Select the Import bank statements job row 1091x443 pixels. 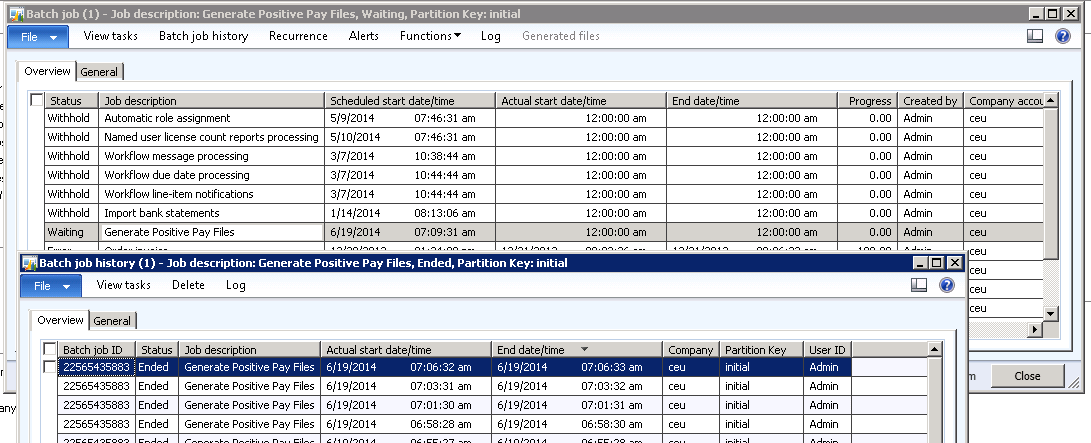(161, 213)
